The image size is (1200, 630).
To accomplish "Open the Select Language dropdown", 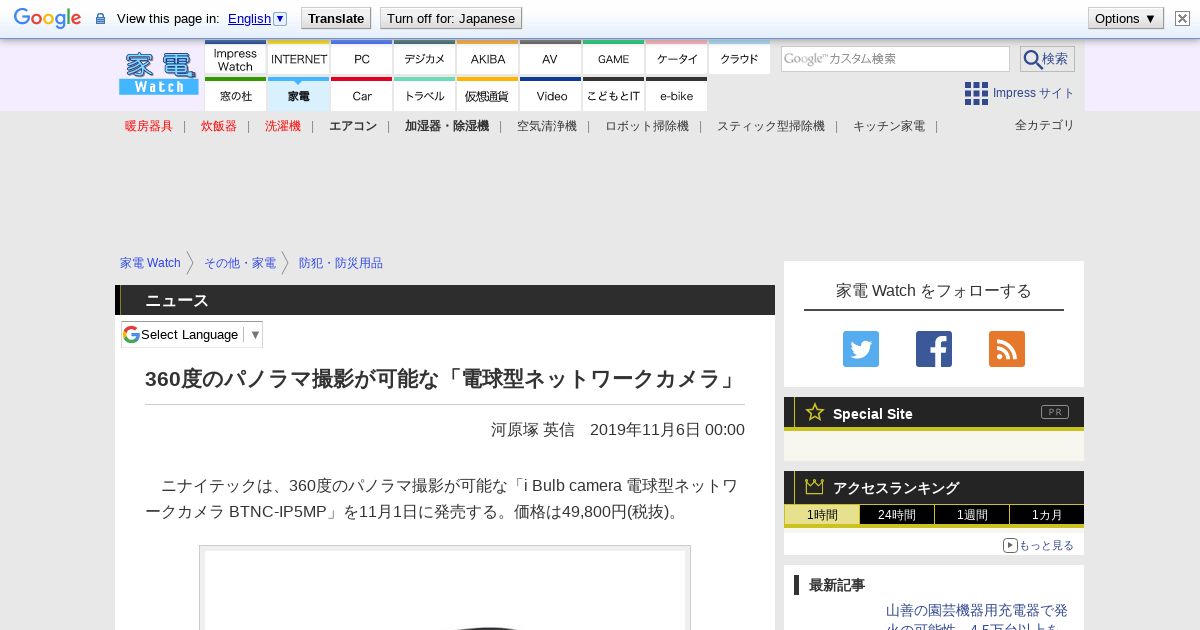I will [192, 334].
